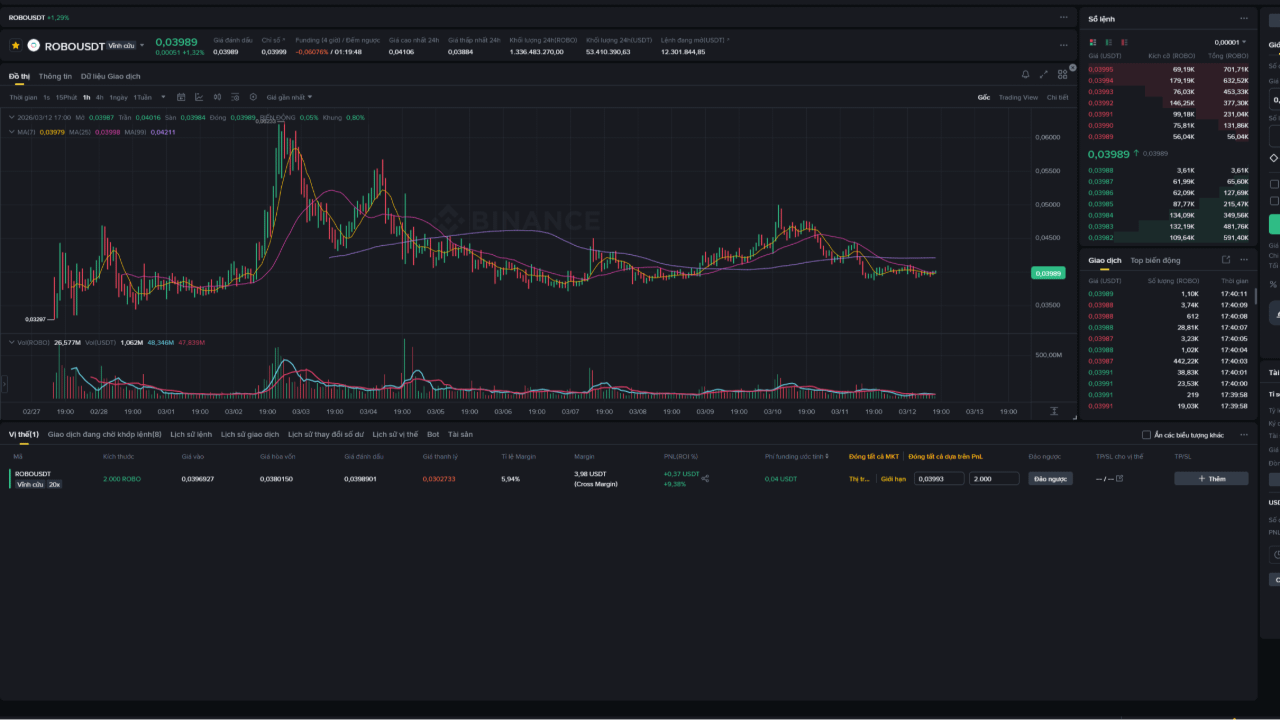Open the ROBOUSDT symbol selector dropdown
This screenshot has height=720, width=1280.
[142, 45]
